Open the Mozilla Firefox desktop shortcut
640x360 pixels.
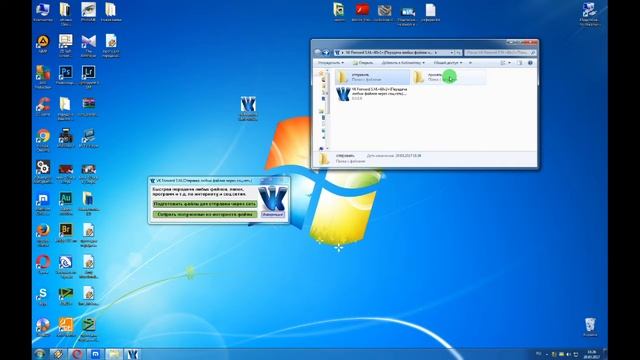coord(43,234)
